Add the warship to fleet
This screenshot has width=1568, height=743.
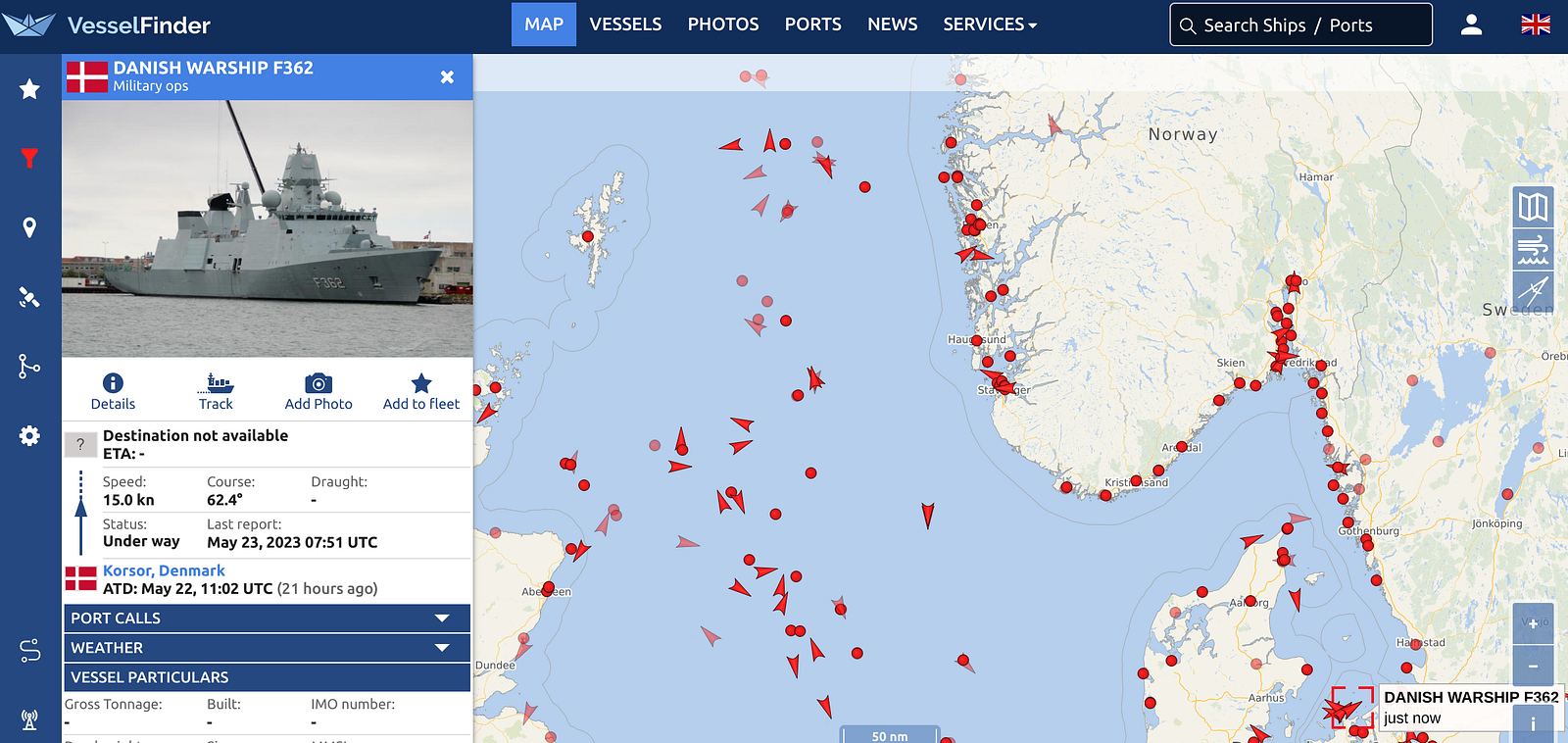tap(421, 392)
